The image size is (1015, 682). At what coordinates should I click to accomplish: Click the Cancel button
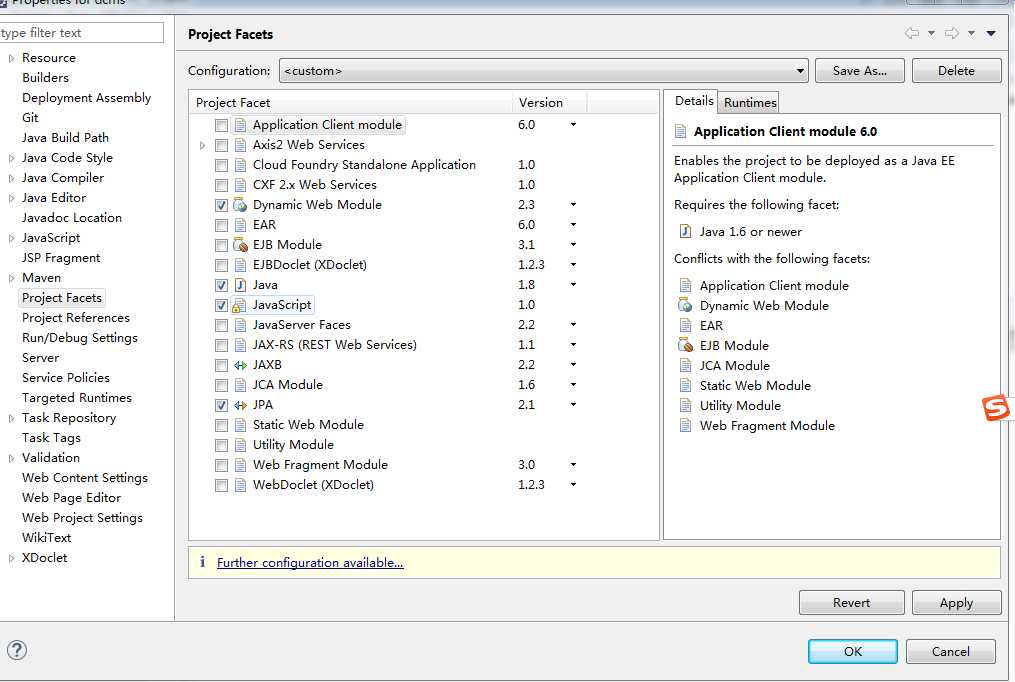pos(950,651)
